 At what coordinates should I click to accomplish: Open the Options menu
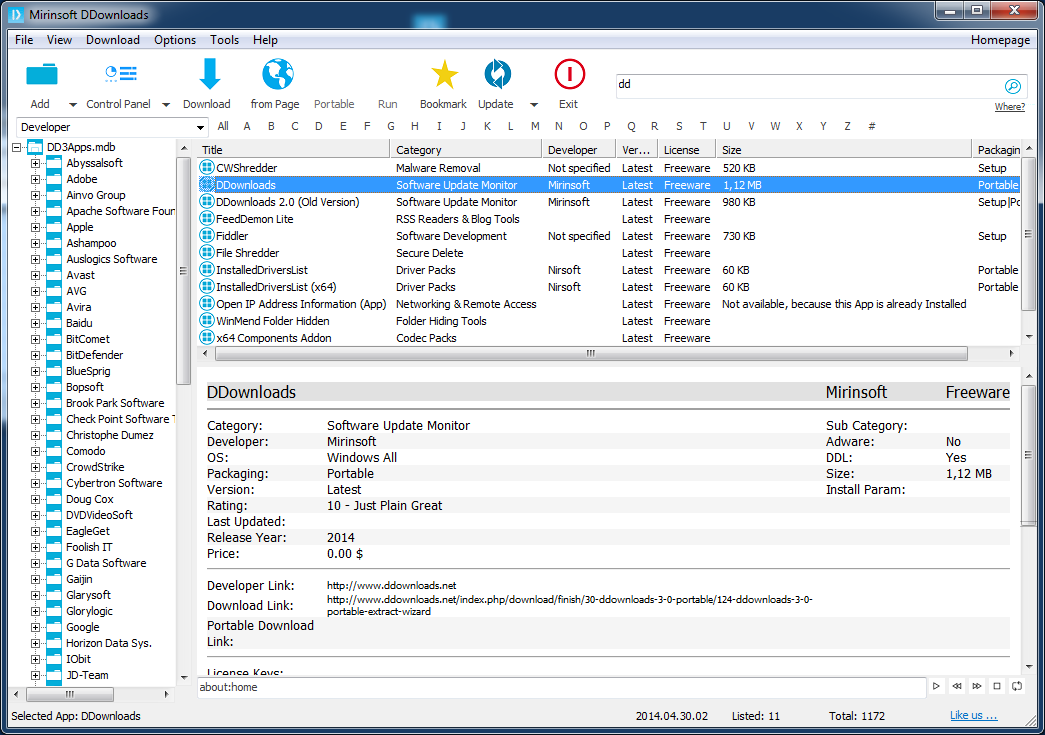[x=175, y=40]
